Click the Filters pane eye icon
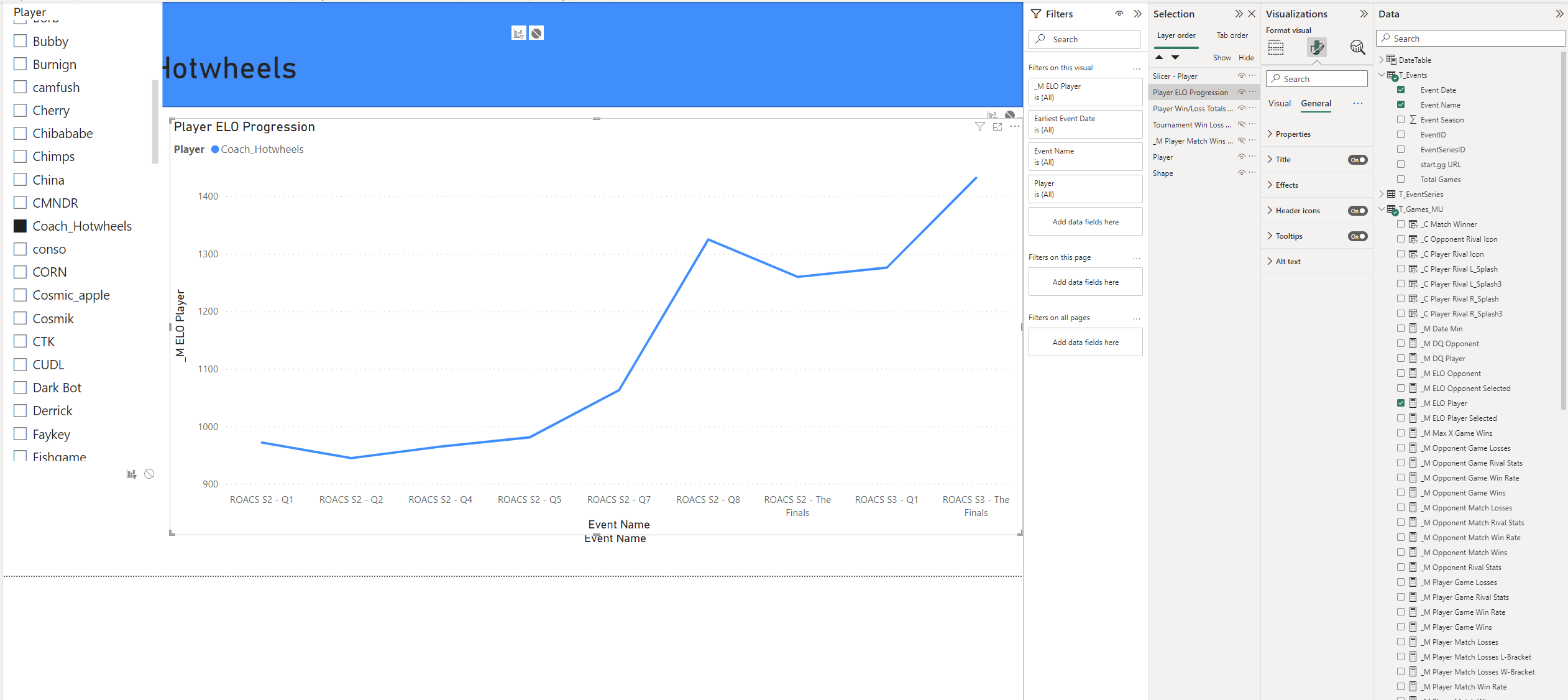 pos(1119,14)
